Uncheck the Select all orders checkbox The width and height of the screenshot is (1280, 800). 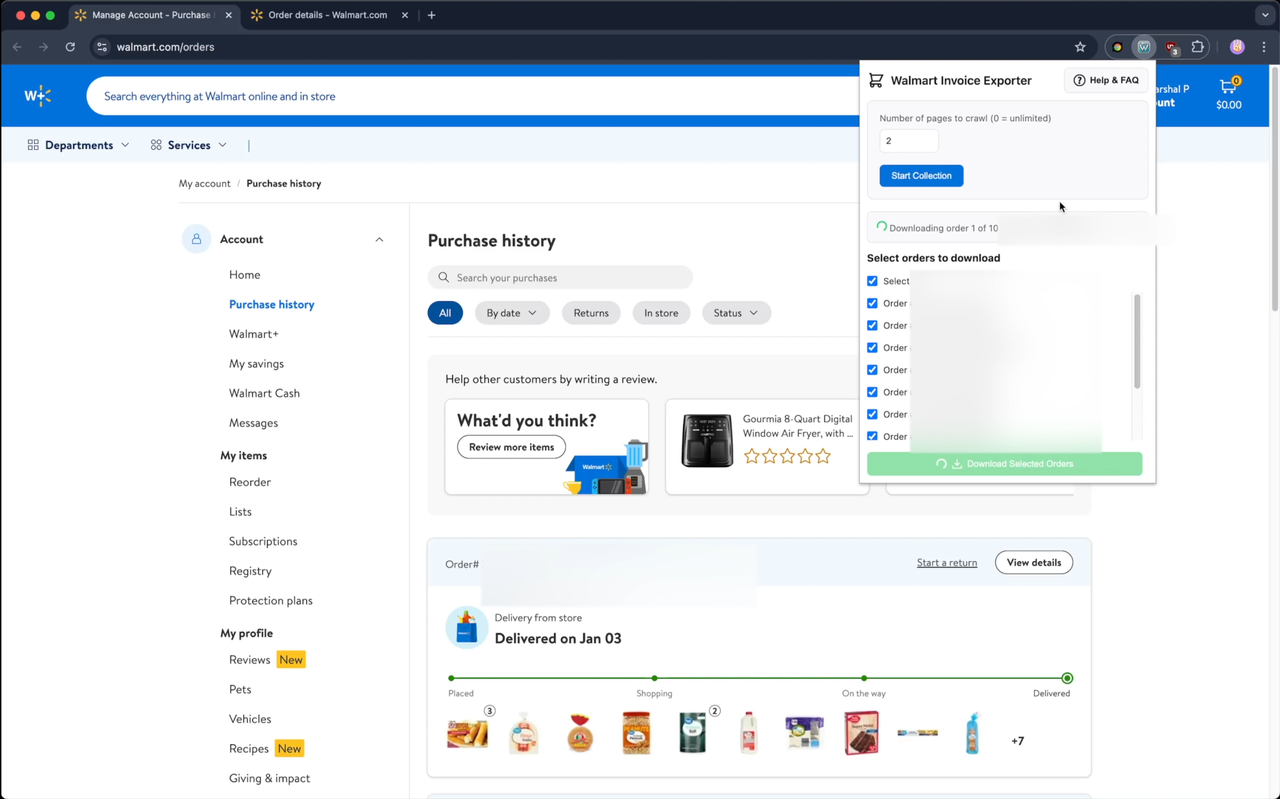pyautogui.click(x=872, y=281)
